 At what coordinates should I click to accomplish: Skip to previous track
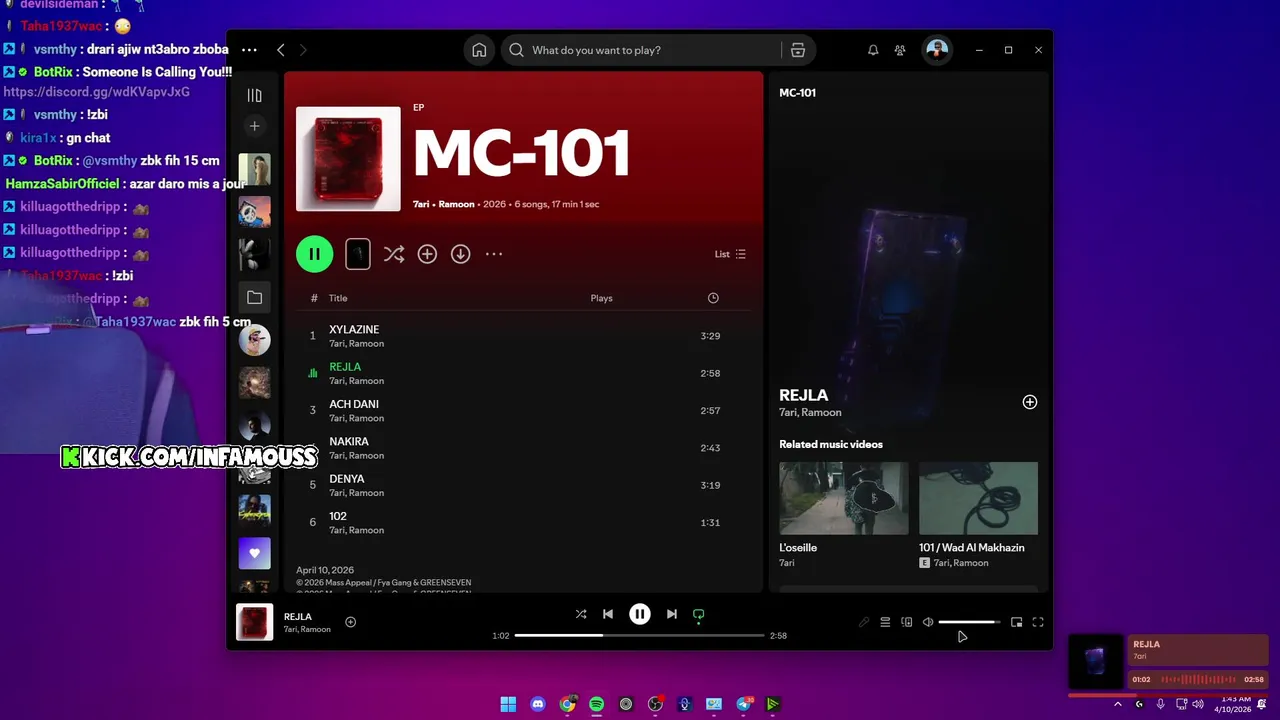coord(607,614)
